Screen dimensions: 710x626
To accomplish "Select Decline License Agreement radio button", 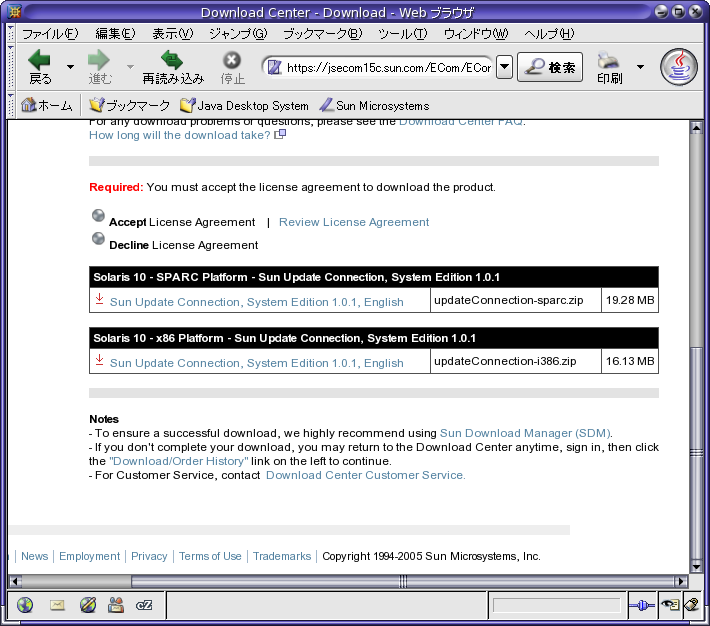I will click(x=98, y=238).
